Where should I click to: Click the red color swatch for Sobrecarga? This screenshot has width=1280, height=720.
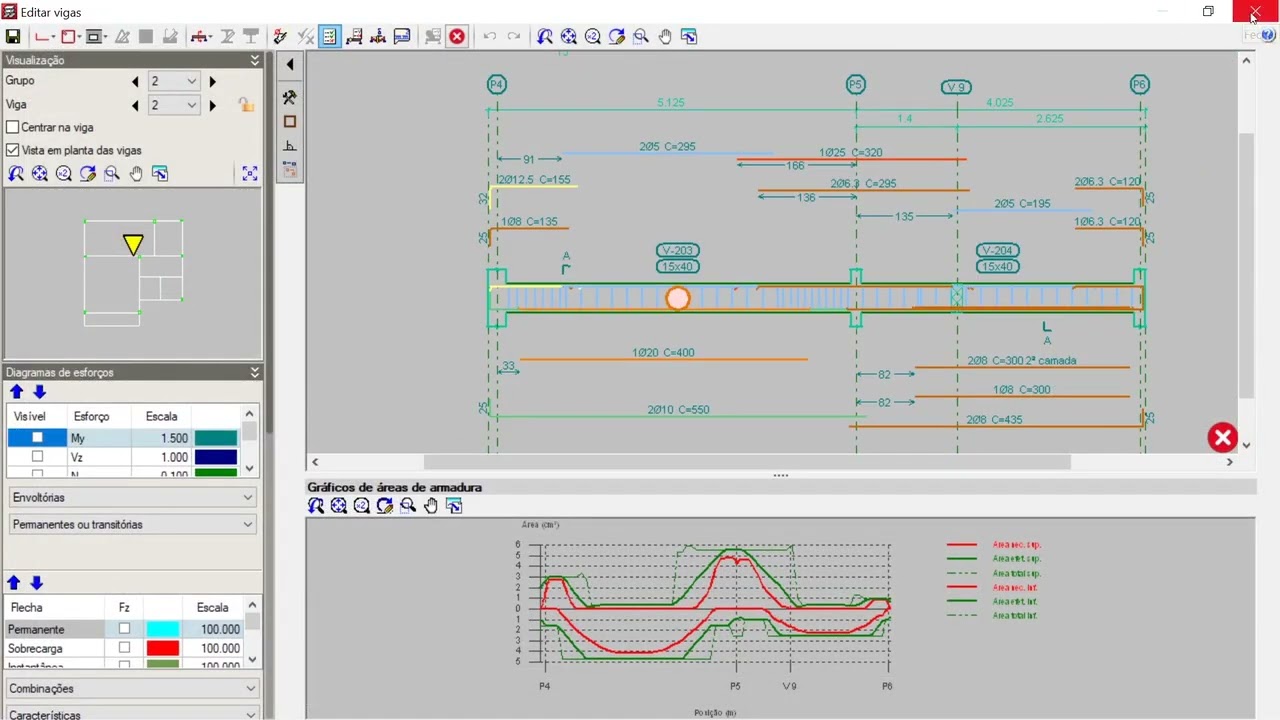(162, 648)
